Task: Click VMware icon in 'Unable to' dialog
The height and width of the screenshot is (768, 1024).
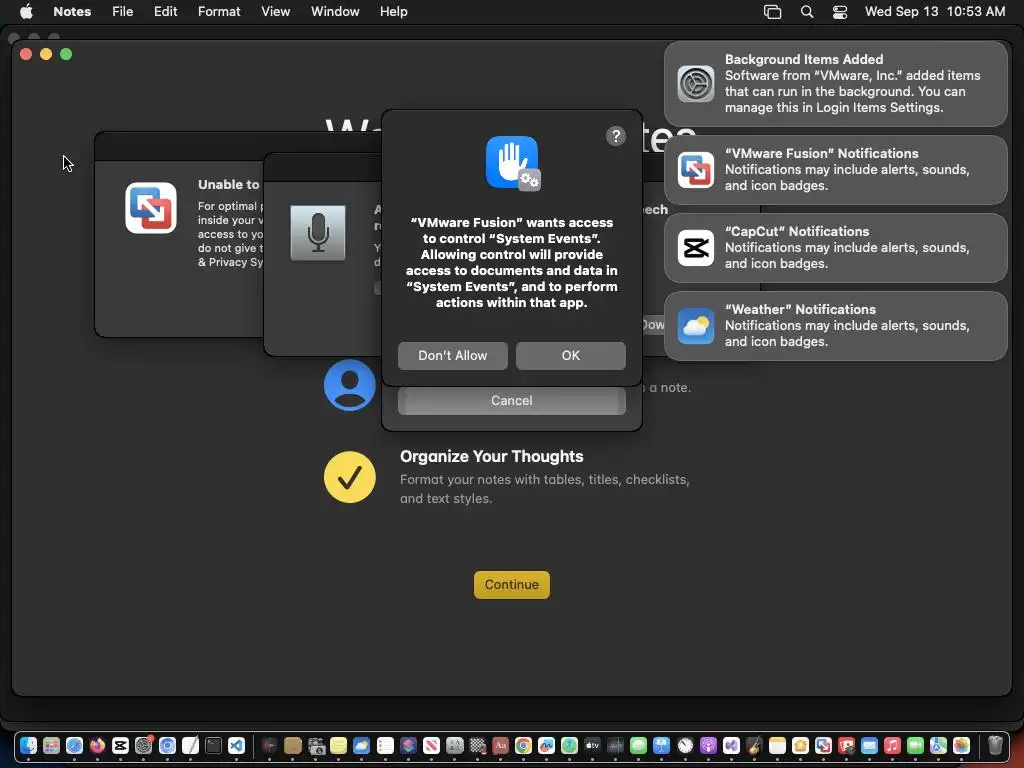Action: [x=151, y=208]
